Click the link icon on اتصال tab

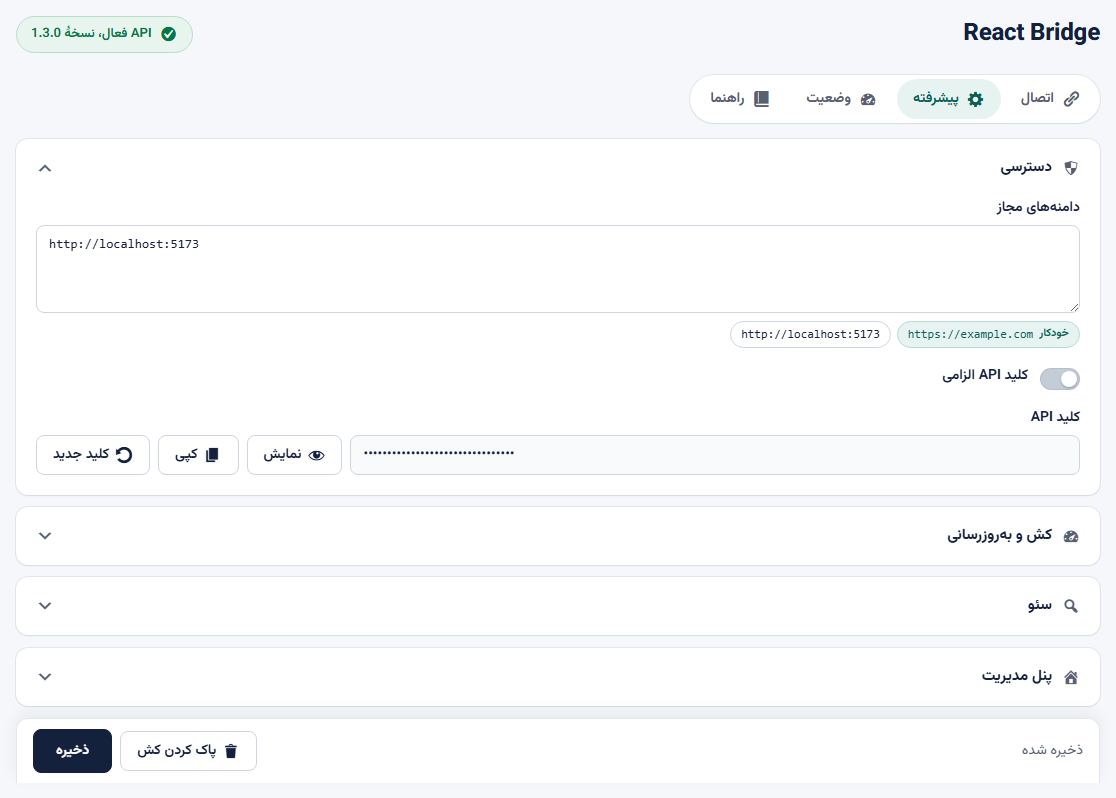(x=1071, y=99)
